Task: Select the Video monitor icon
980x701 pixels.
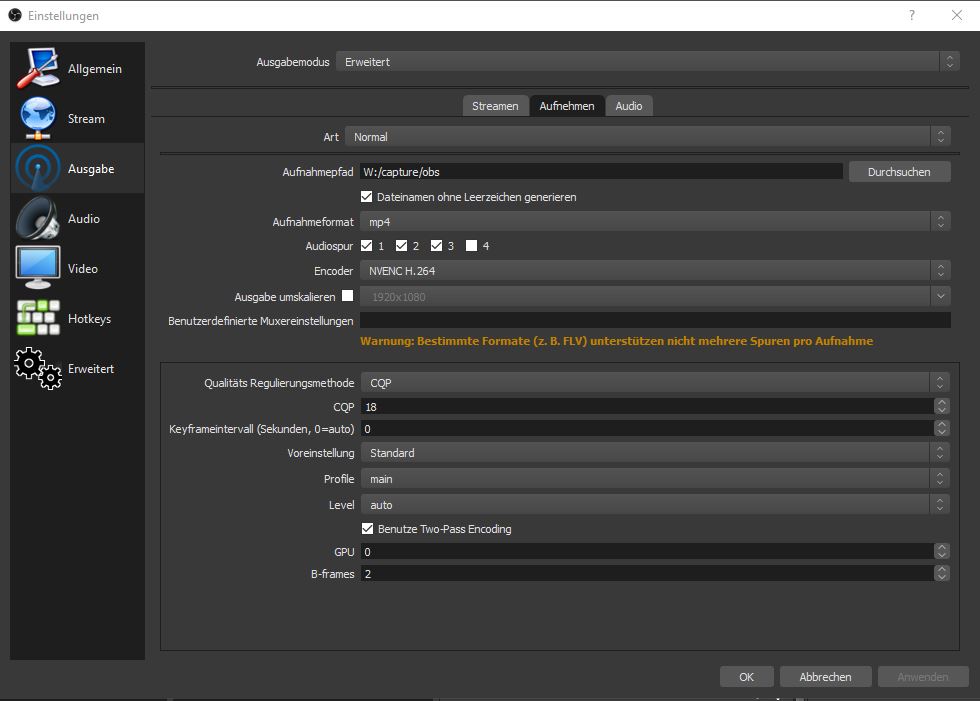Action: click(38, 268)
